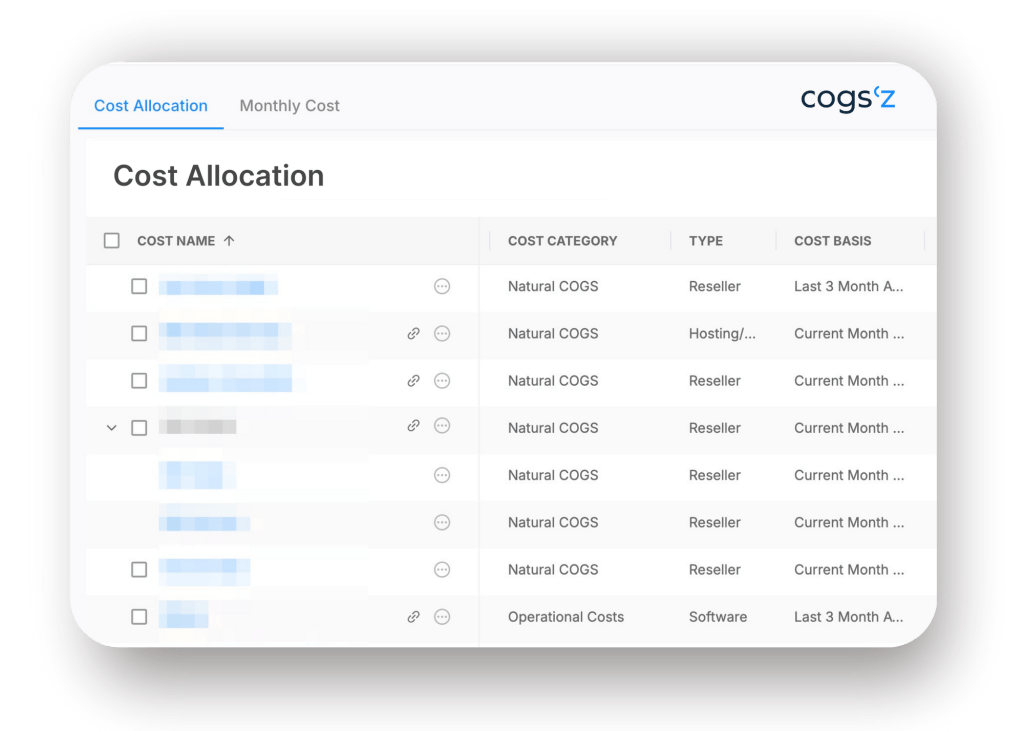Open the cost name link in the Software row
1024x731 pixels.
(183, 617)
